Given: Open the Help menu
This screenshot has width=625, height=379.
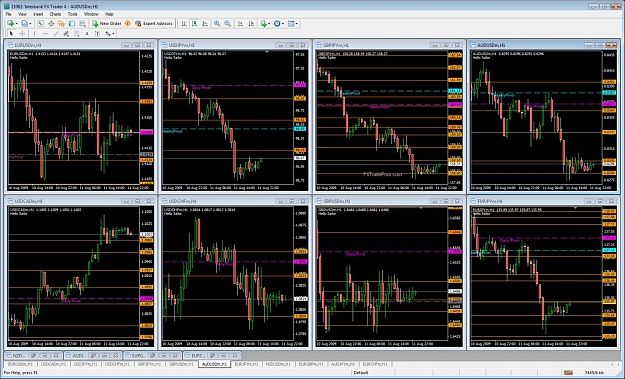Looking at the screenshot, I should tap(109, 14).
